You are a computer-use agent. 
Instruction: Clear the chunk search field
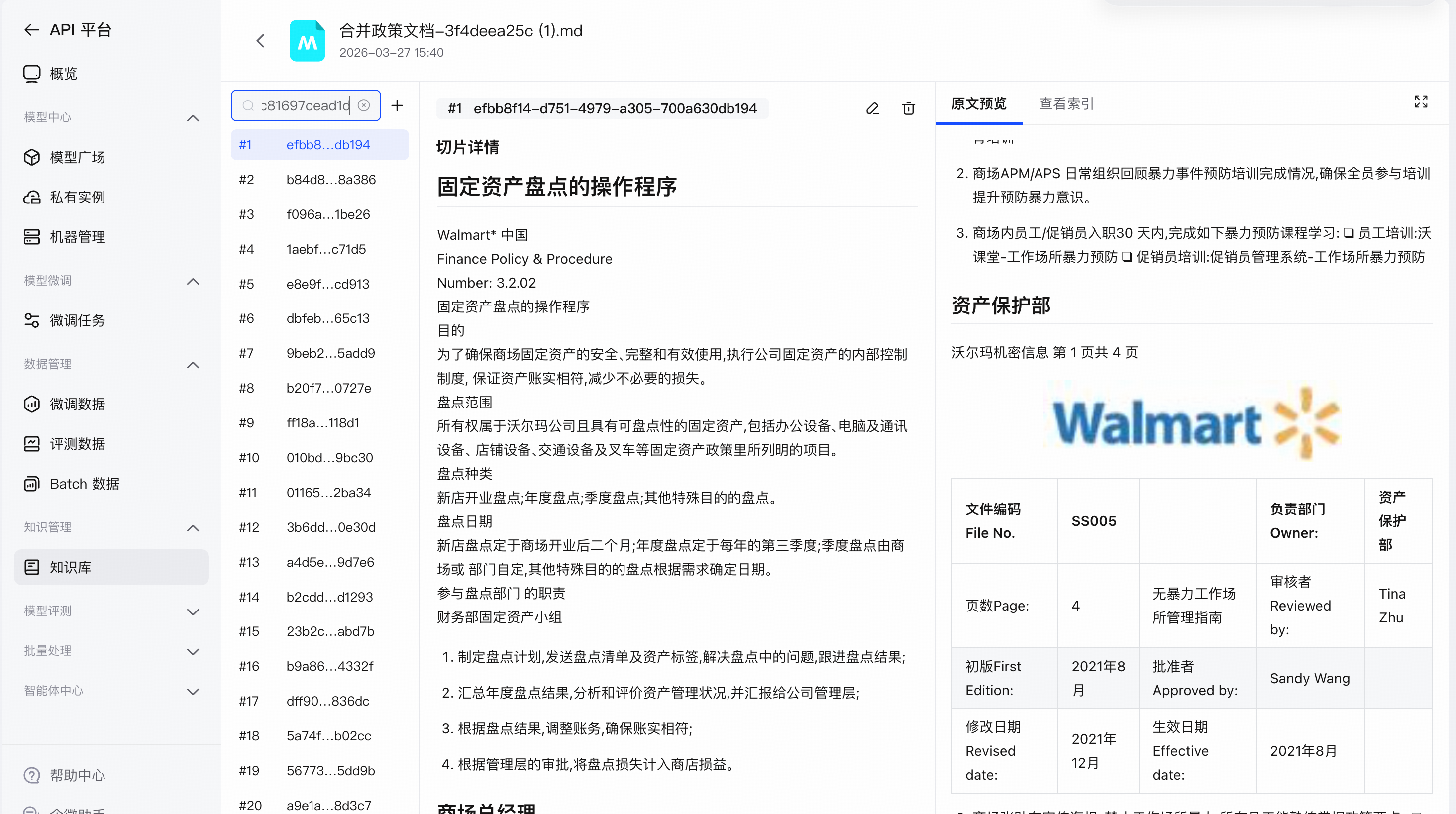pyautogui.click(x=365, y=105)
